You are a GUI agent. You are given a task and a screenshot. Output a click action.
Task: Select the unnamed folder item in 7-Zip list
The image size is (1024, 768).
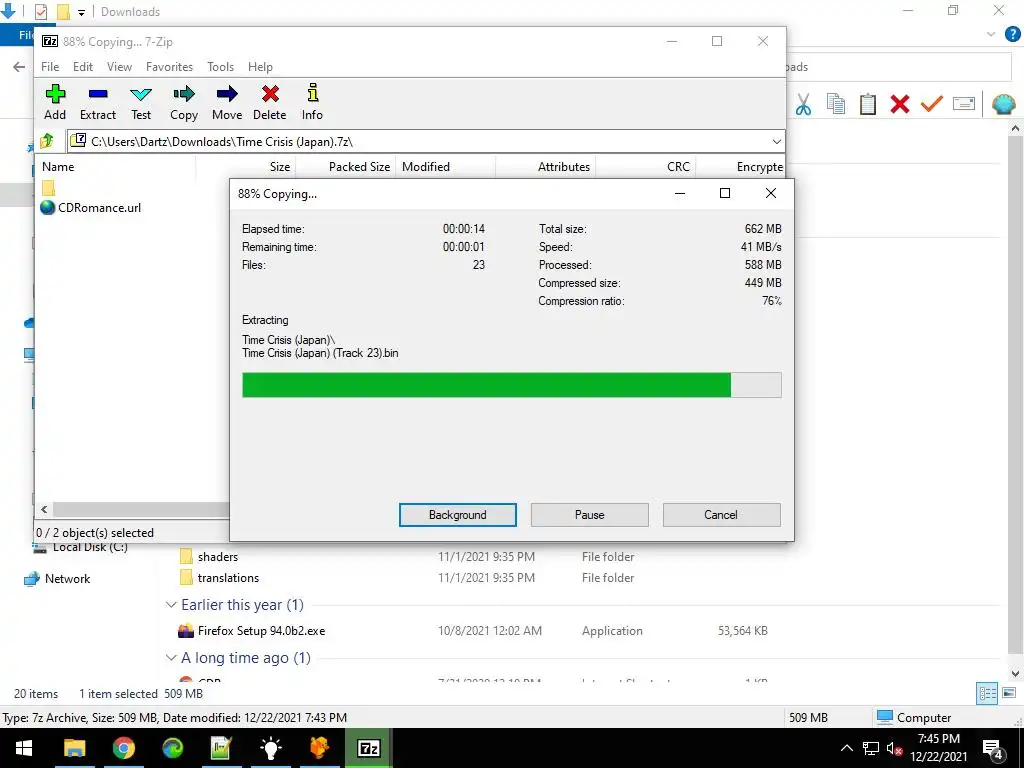[x=48, y=189]
